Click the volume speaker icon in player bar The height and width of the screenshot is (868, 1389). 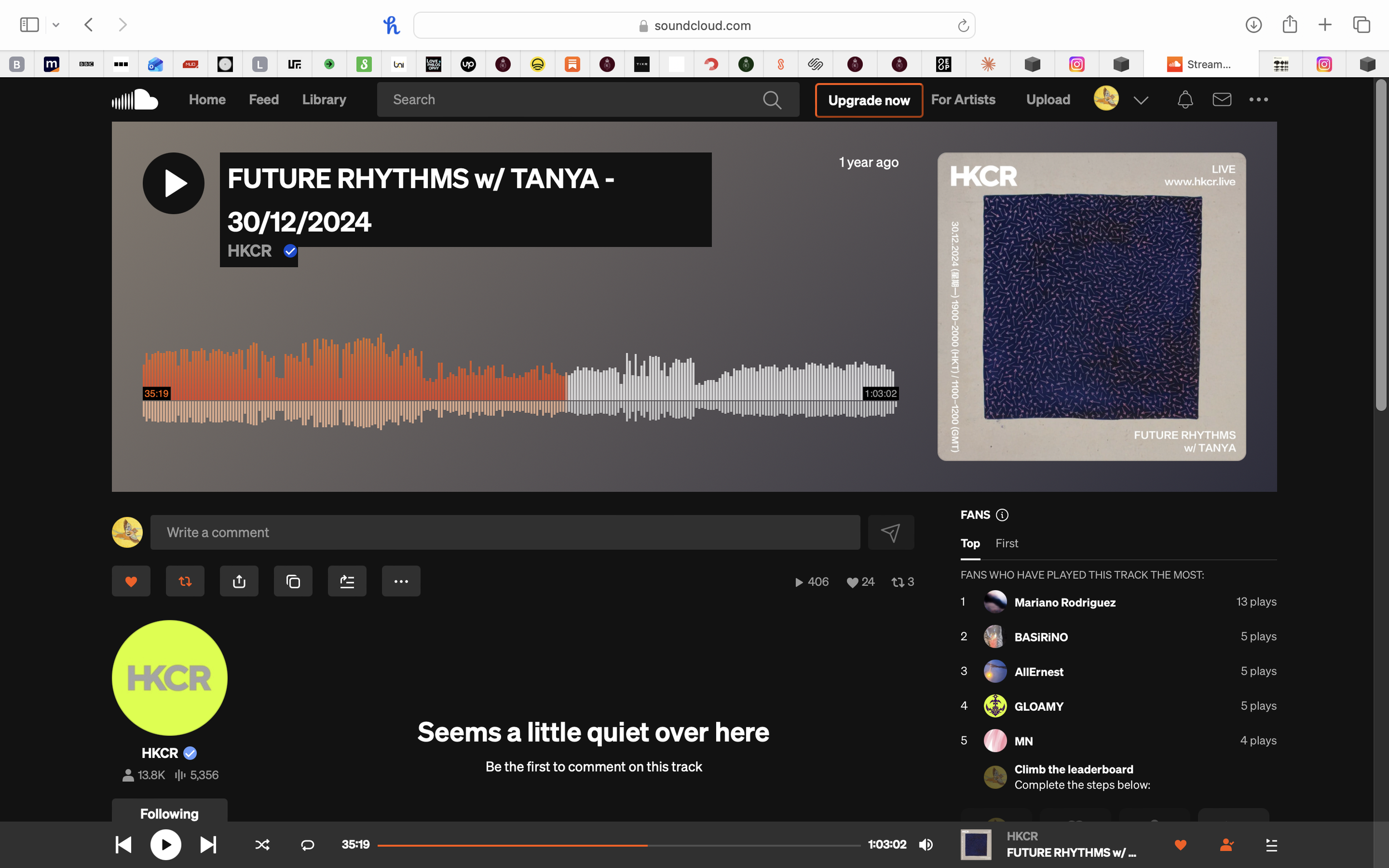pos(926,845)
